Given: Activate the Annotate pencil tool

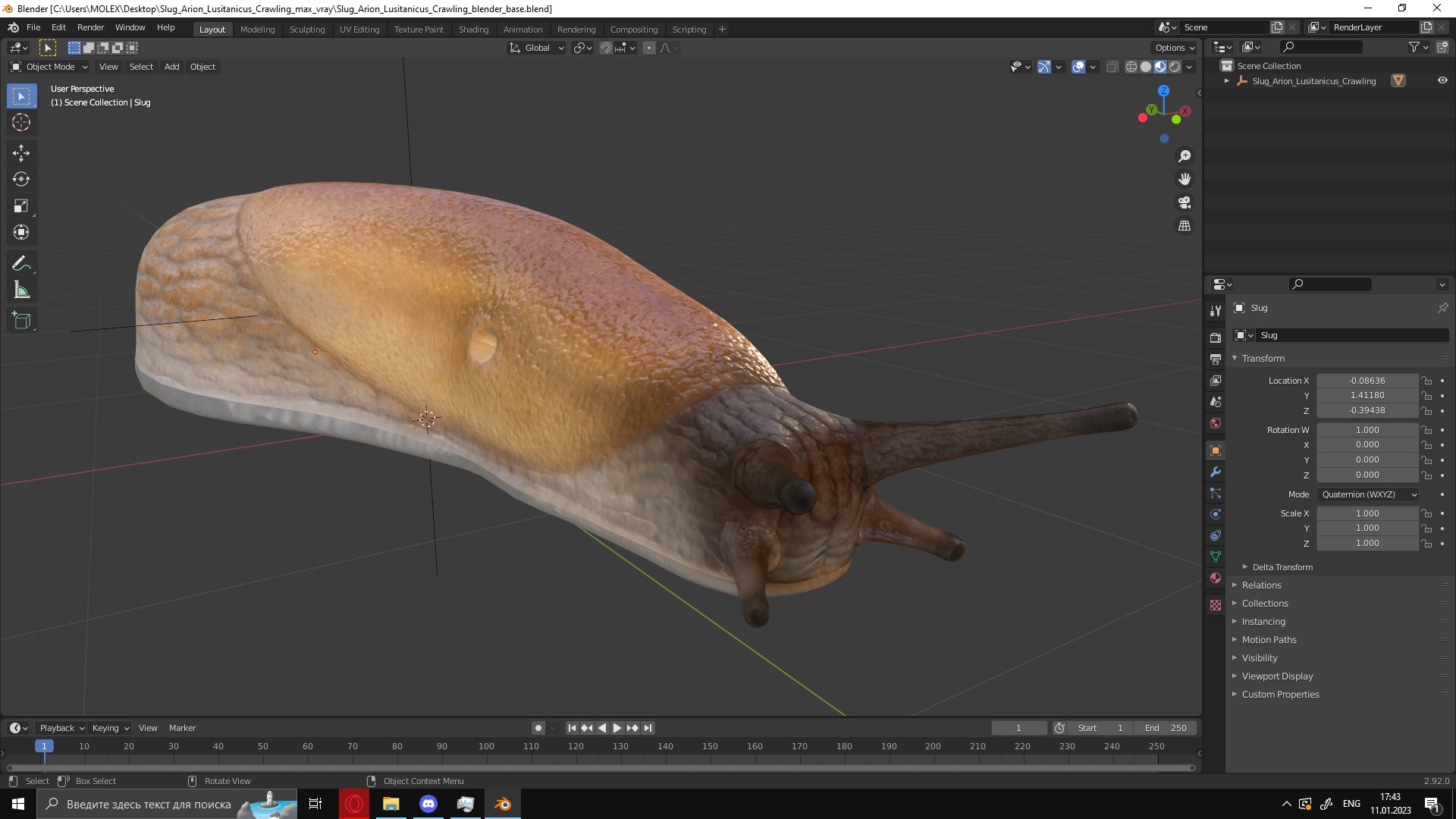Looking at the screenshot, I should click(x=21, y=264).
